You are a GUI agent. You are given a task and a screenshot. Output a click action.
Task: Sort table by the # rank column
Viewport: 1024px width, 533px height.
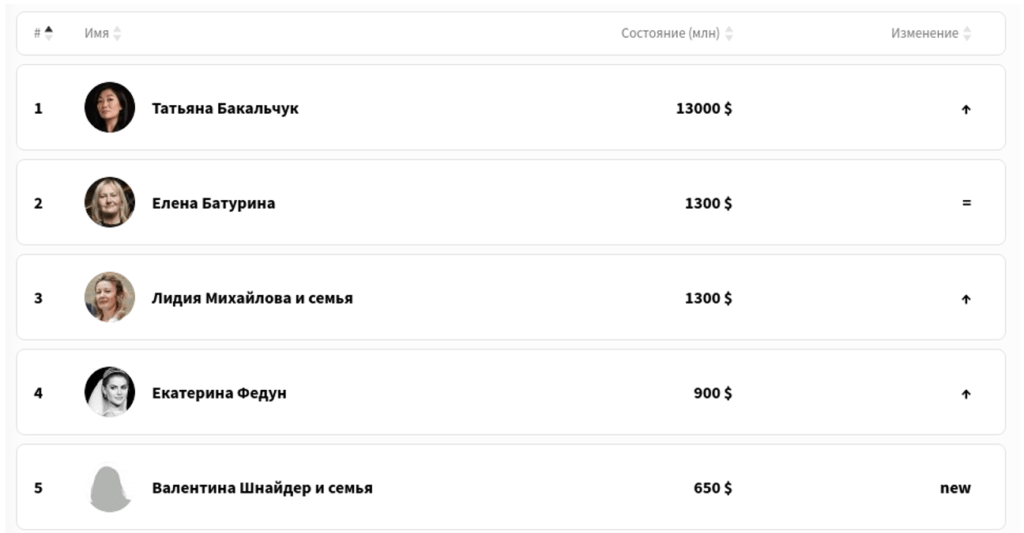[x=43, y=33]
